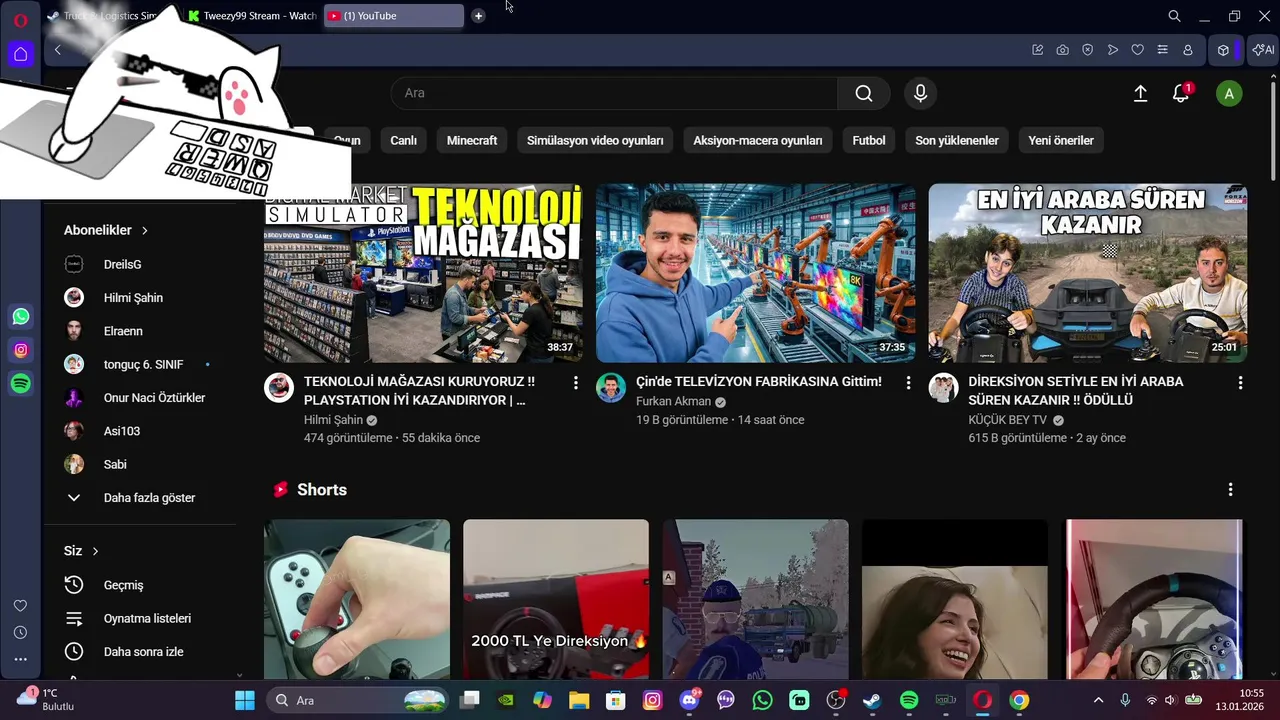Select Yeni öneriler filter chip
Viewport: 1280px width, 720px height.
tap(1061, 141)
